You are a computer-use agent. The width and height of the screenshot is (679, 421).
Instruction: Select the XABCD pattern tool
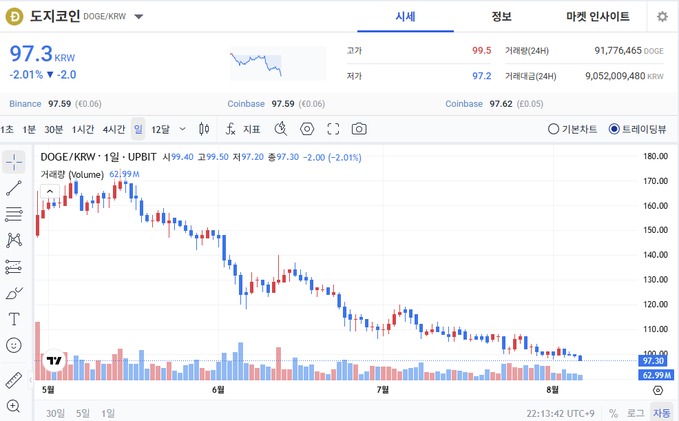point(14,240)
